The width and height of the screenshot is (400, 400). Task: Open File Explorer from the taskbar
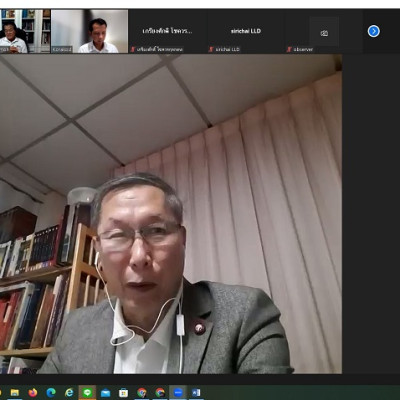click(15, 392)
